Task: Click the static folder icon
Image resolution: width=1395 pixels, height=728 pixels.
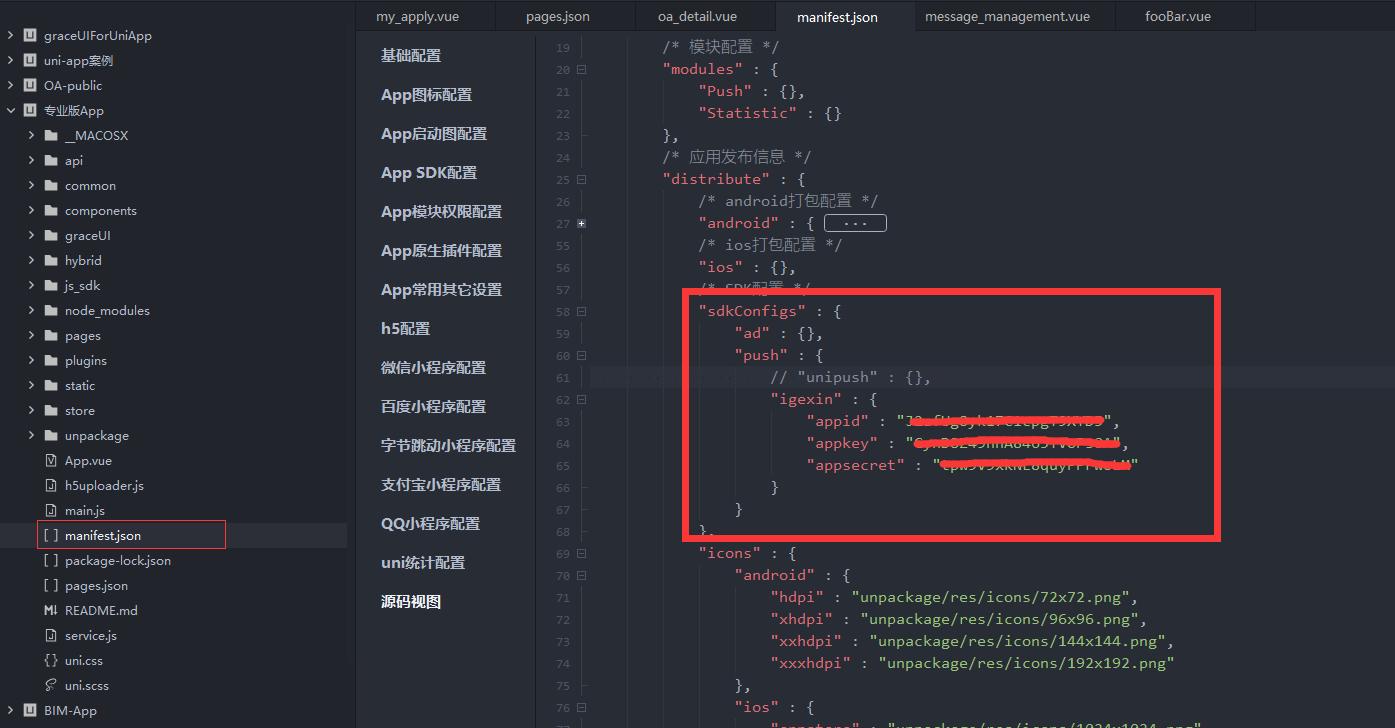Action: [x=51, y=385]
